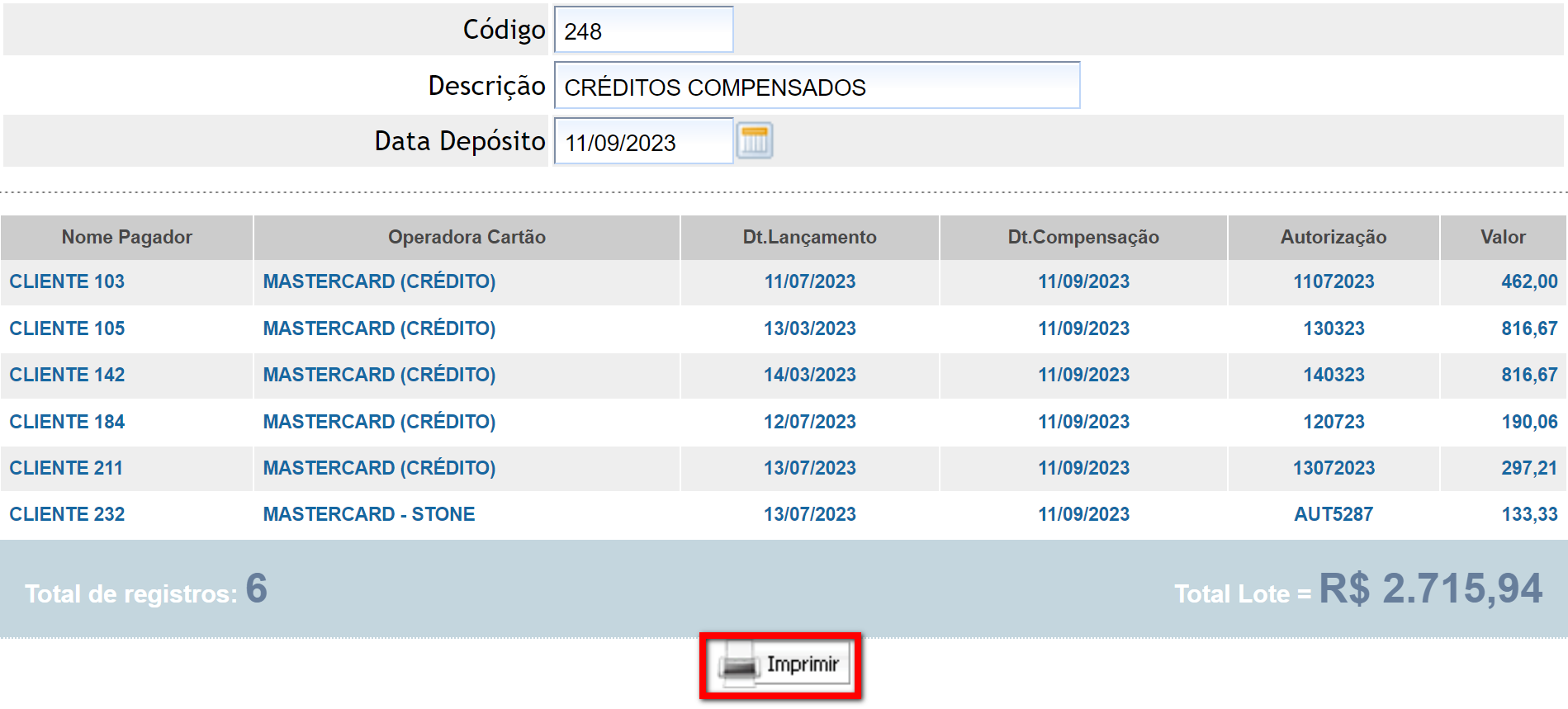Open the CLIENTE 142 entry
This screenshot has width=1568, height=709.
[x=67, y=375]
